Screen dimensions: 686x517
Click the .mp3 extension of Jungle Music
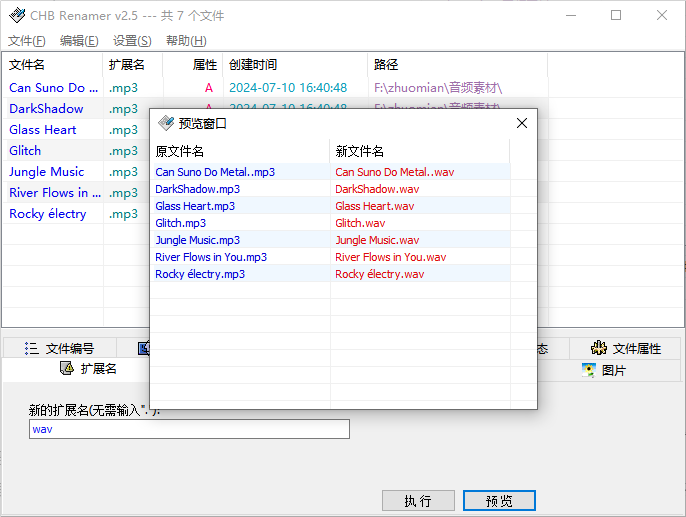[123, 172]
